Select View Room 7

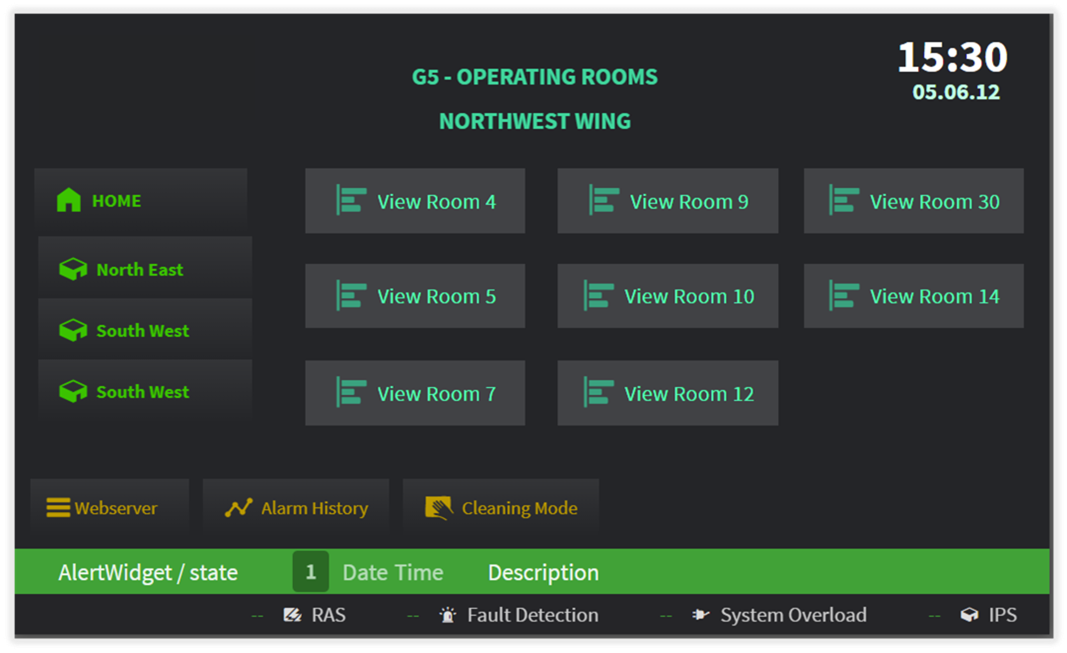(414, 394)
